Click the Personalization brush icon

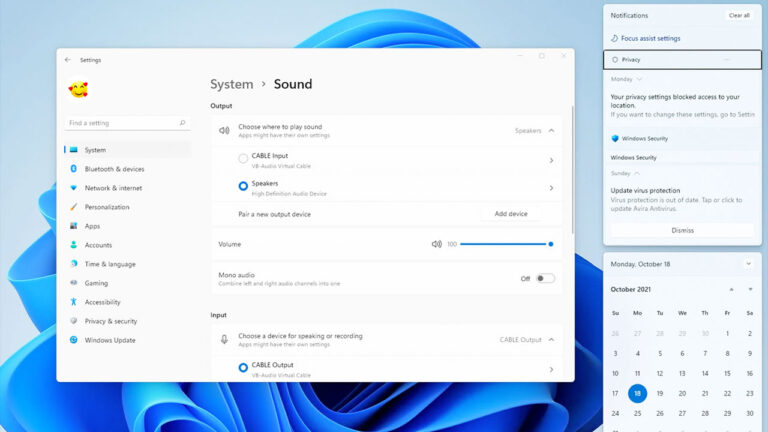tap(73, 207)
